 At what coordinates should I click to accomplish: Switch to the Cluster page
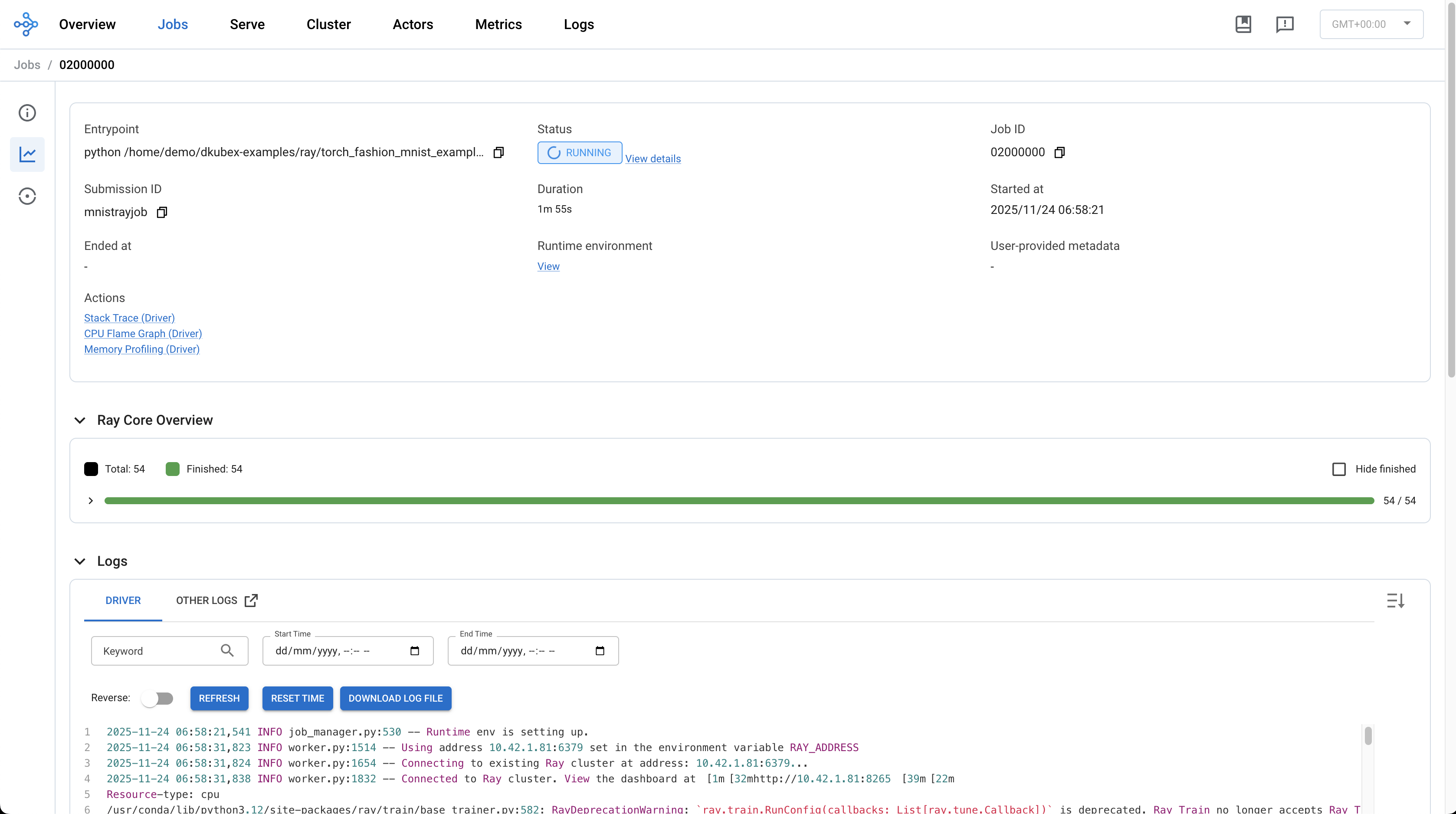(x=328, y=24)
